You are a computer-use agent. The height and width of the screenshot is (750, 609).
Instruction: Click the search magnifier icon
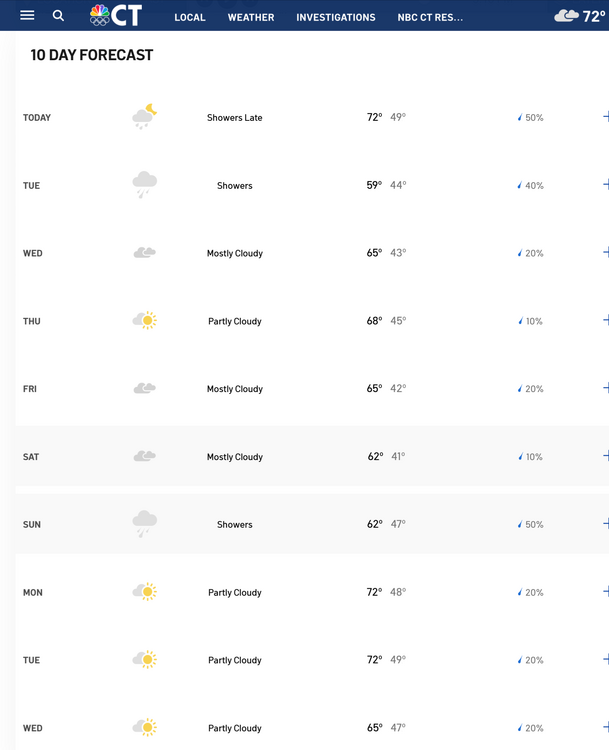(58, 16)
